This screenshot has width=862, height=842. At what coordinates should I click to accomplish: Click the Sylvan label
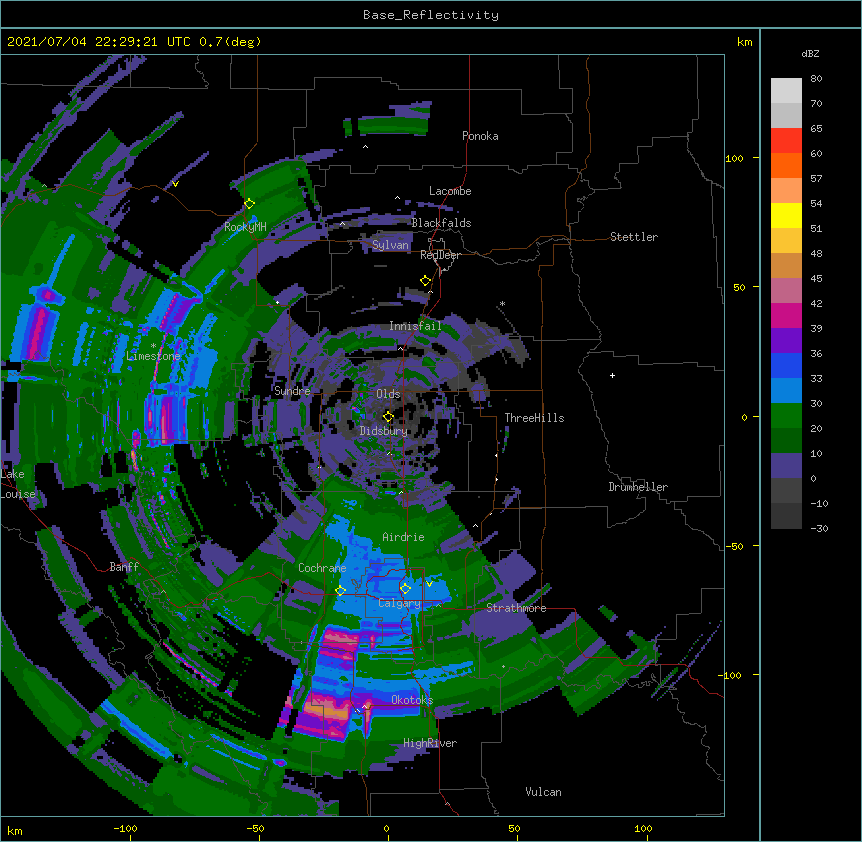click(390, 245)
